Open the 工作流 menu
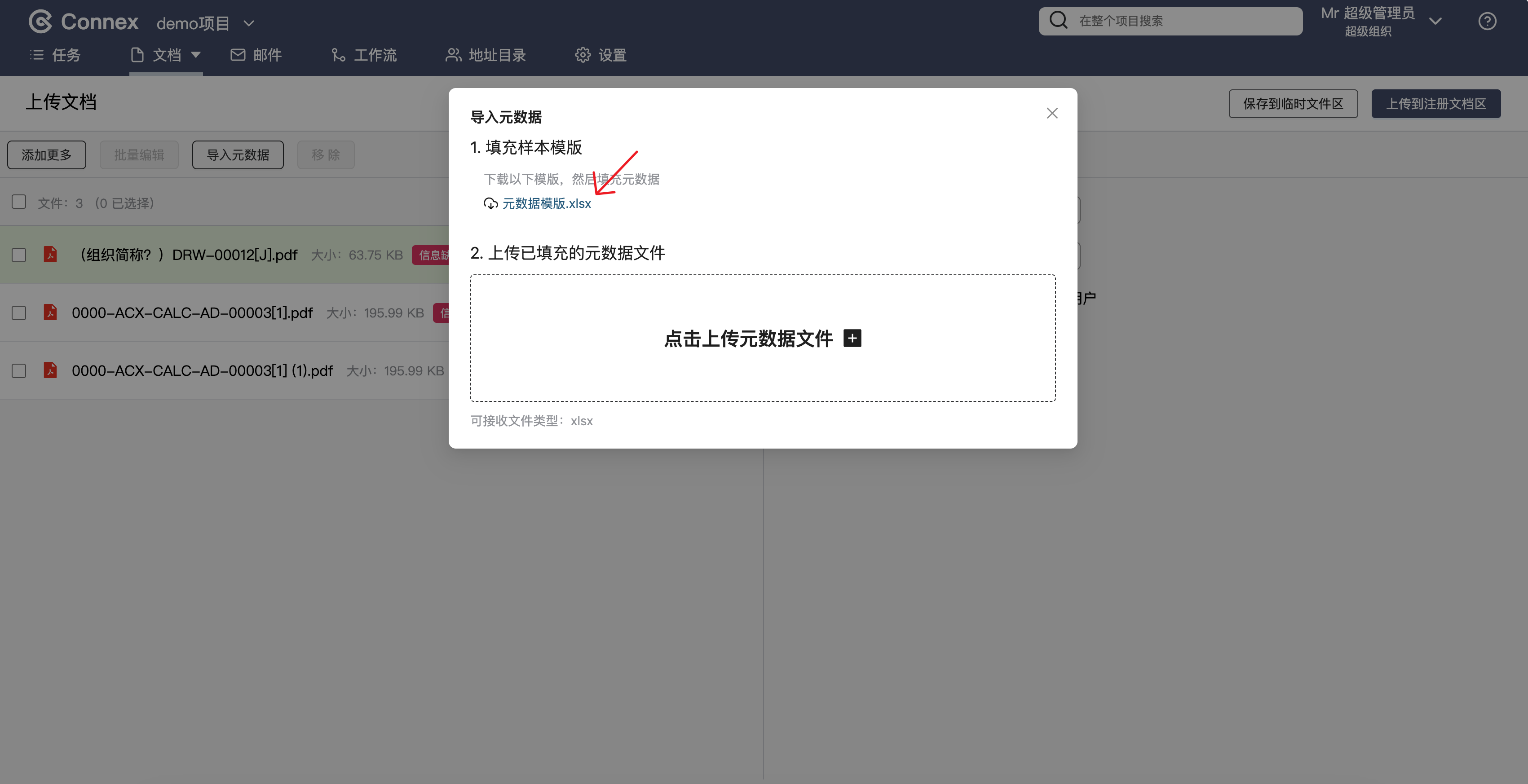 click(x=364, y=55)
